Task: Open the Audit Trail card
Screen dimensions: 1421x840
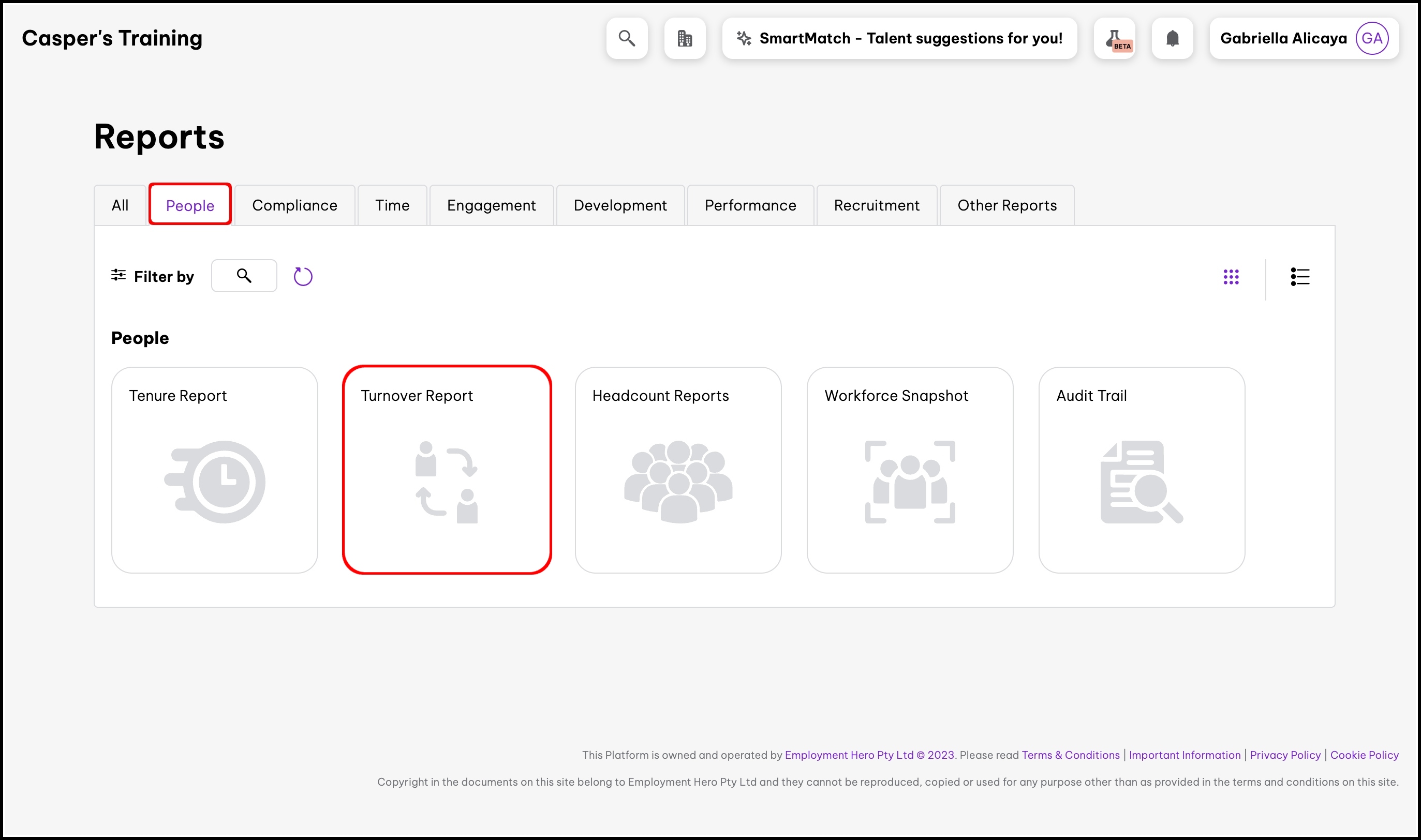Action: (1142, 470)
